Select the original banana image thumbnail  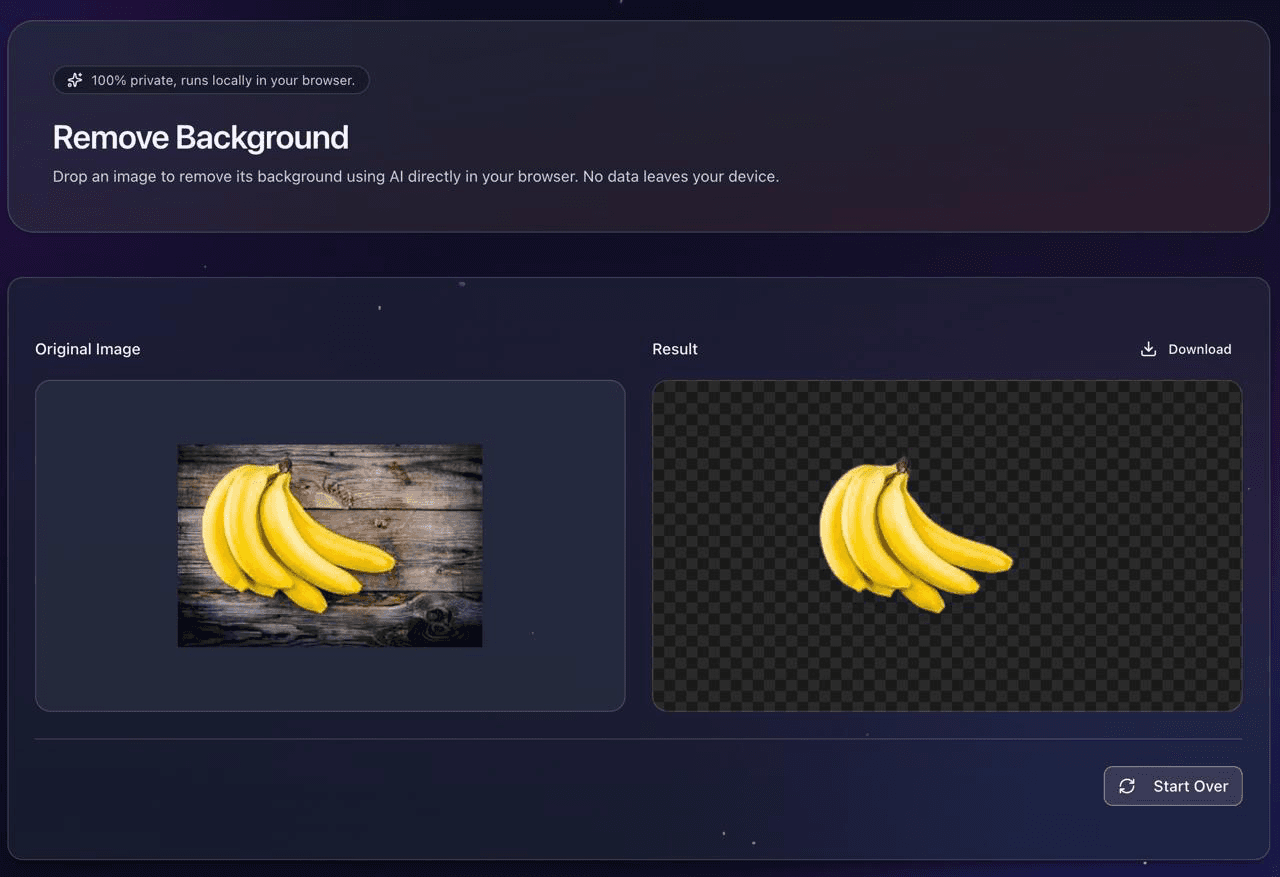pos(330,545)
